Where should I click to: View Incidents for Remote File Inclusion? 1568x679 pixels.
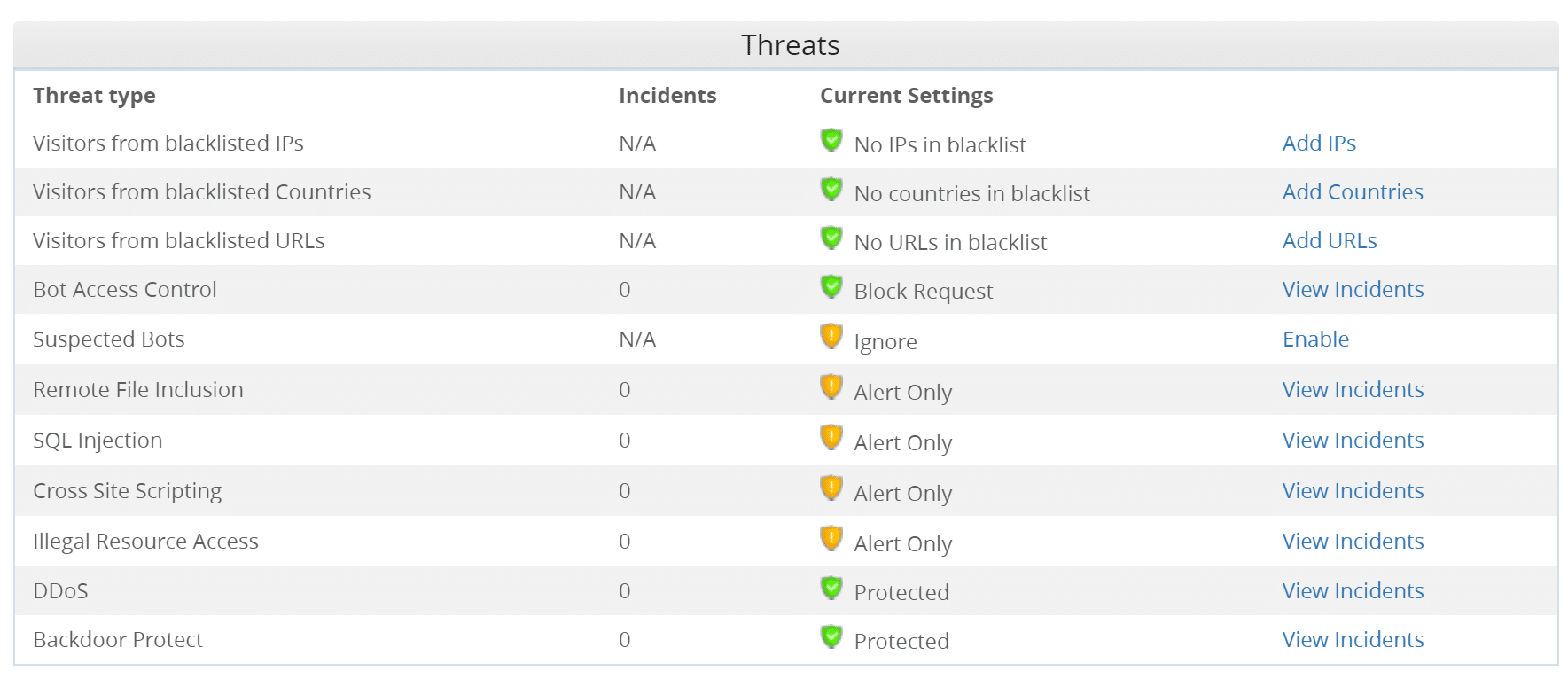tap(1353, 389)
